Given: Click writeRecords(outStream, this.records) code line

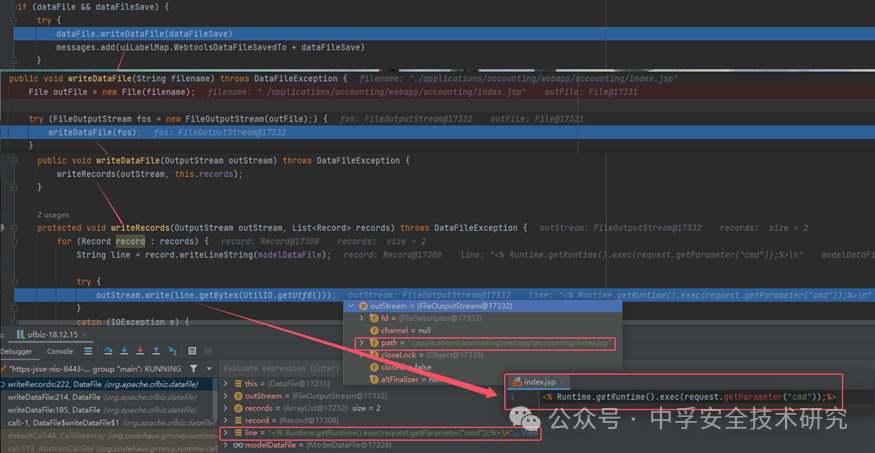Looking at the screenshot, I should pos(150,174).
